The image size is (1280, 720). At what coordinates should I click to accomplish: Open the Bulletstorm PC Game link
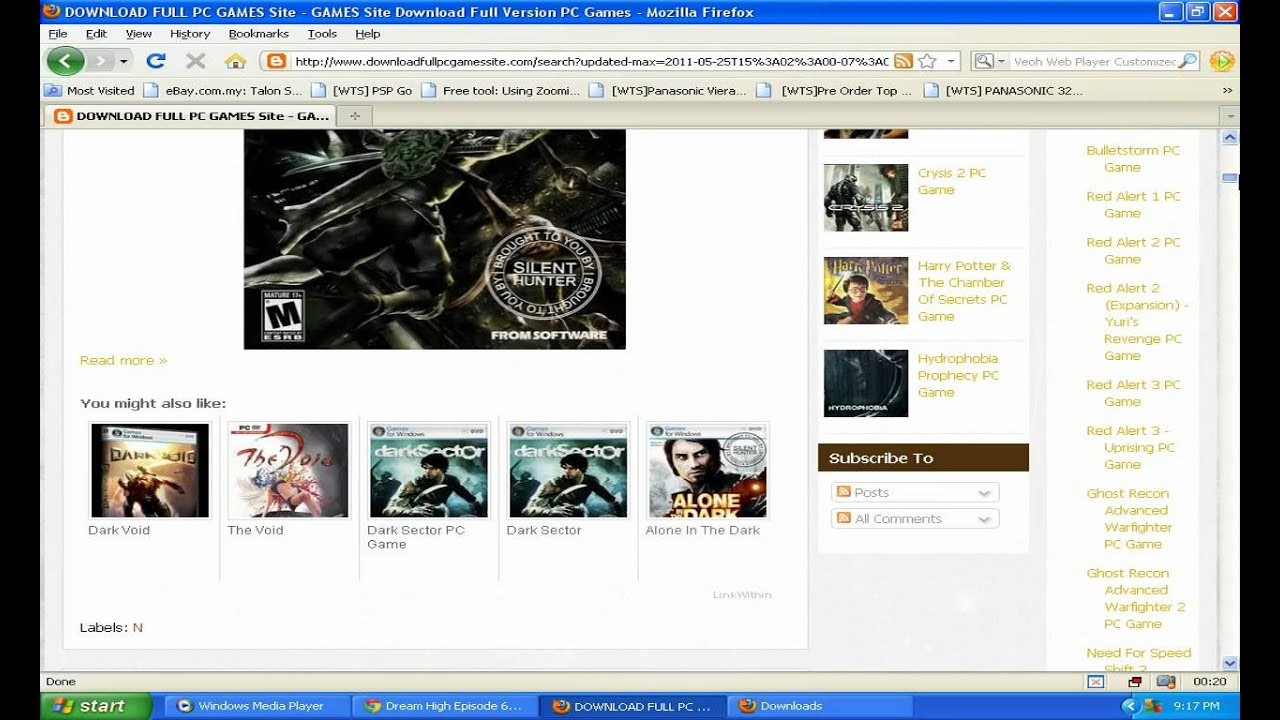tap(1133, 159)
